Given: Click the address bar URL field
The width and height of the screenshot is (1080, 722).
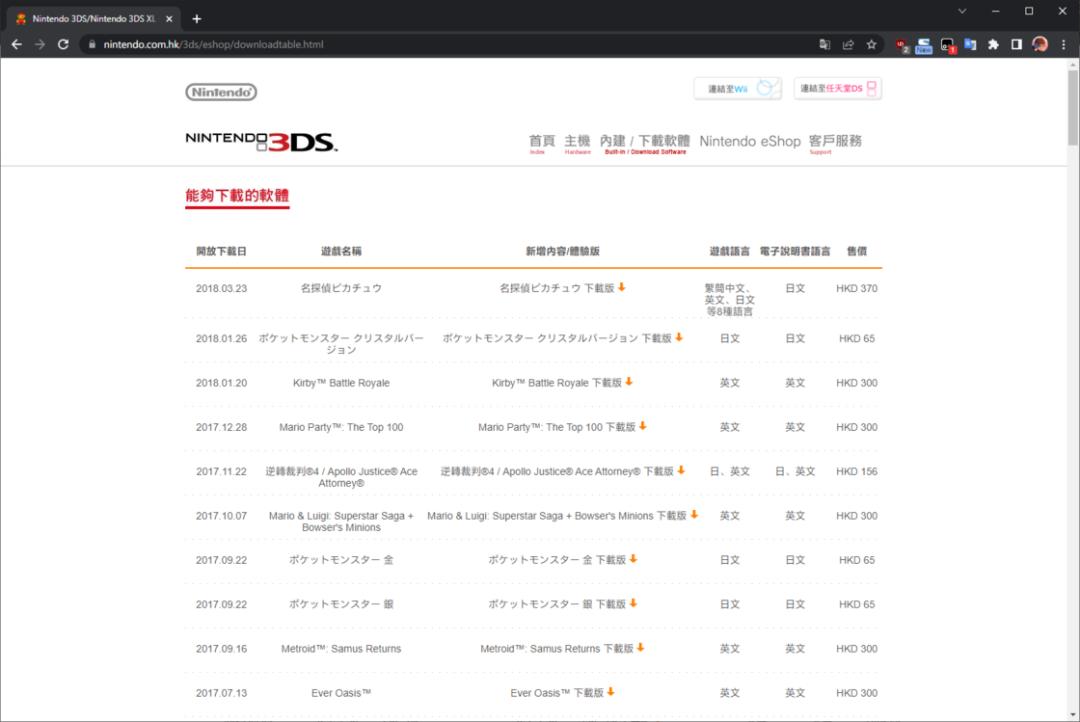Looking at the screenshot, I should tap(448, 44).
